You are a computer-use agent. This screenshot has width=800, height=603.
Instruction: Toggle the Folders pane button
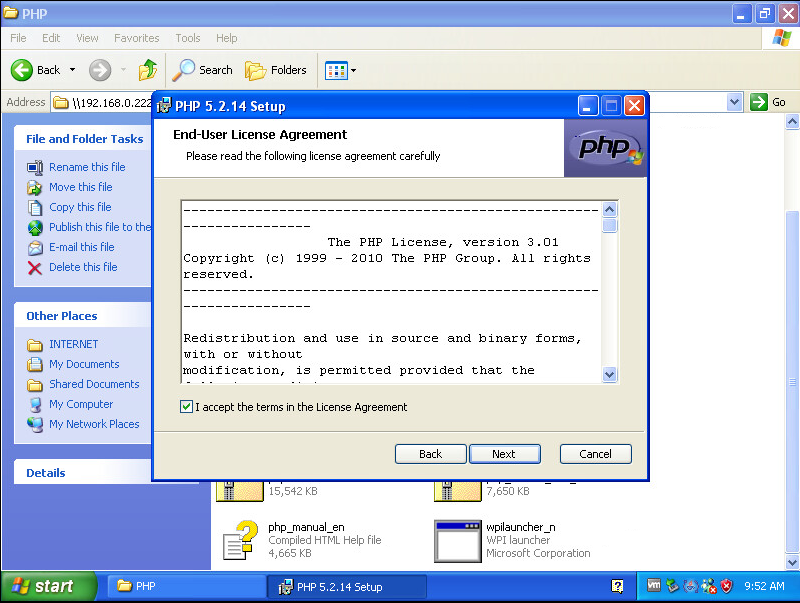click(x=276, y=70)
